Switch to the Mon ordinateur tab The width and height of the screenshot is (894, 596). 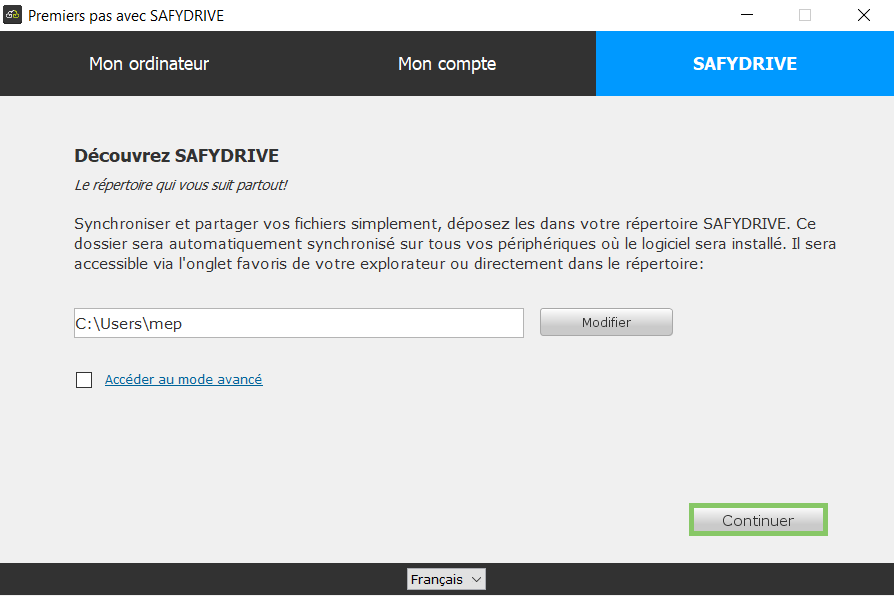coord(149,63)
